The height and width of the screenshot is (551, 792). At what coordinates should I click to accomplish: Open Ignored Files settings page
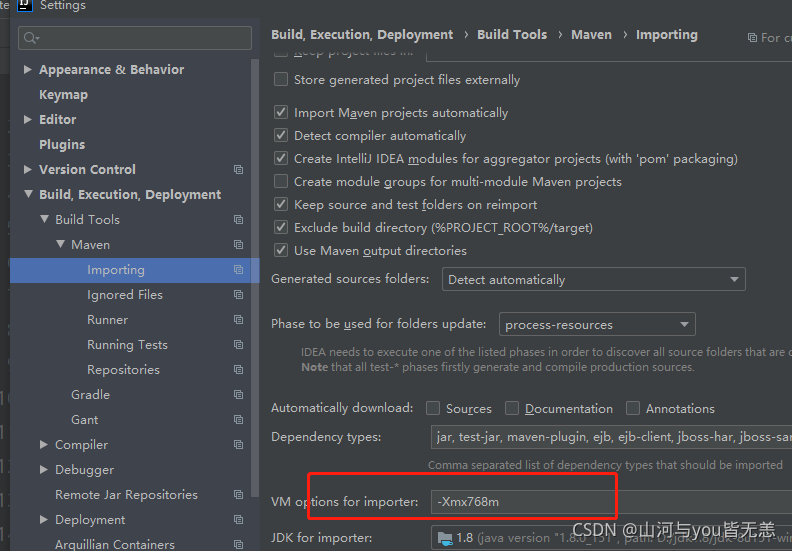coord(125,294)
